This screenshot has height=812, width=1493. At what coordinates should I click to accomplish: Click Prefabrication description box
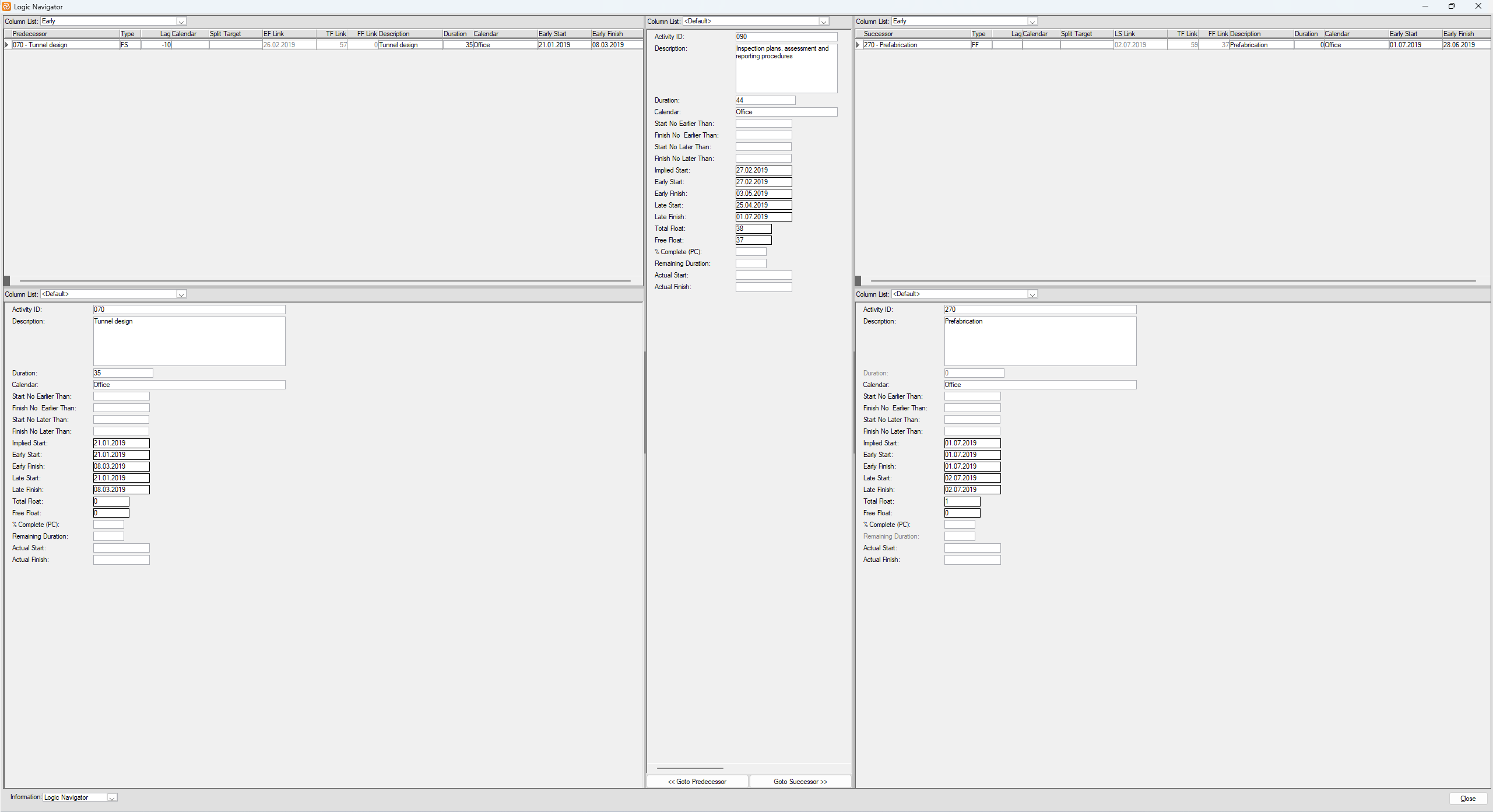[x=1041, y=342]
